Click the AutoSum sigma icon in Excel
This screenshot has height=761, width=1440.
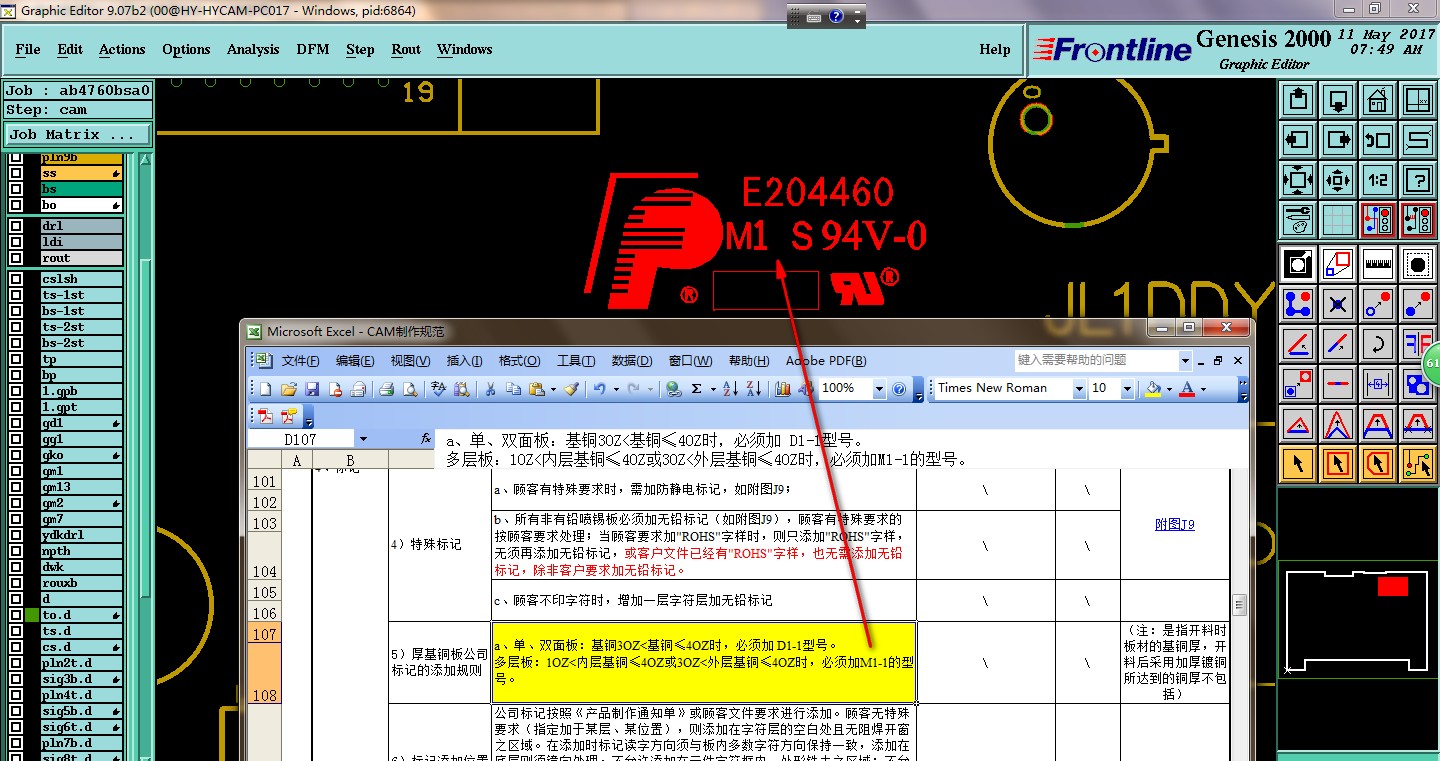click(696, 389)
